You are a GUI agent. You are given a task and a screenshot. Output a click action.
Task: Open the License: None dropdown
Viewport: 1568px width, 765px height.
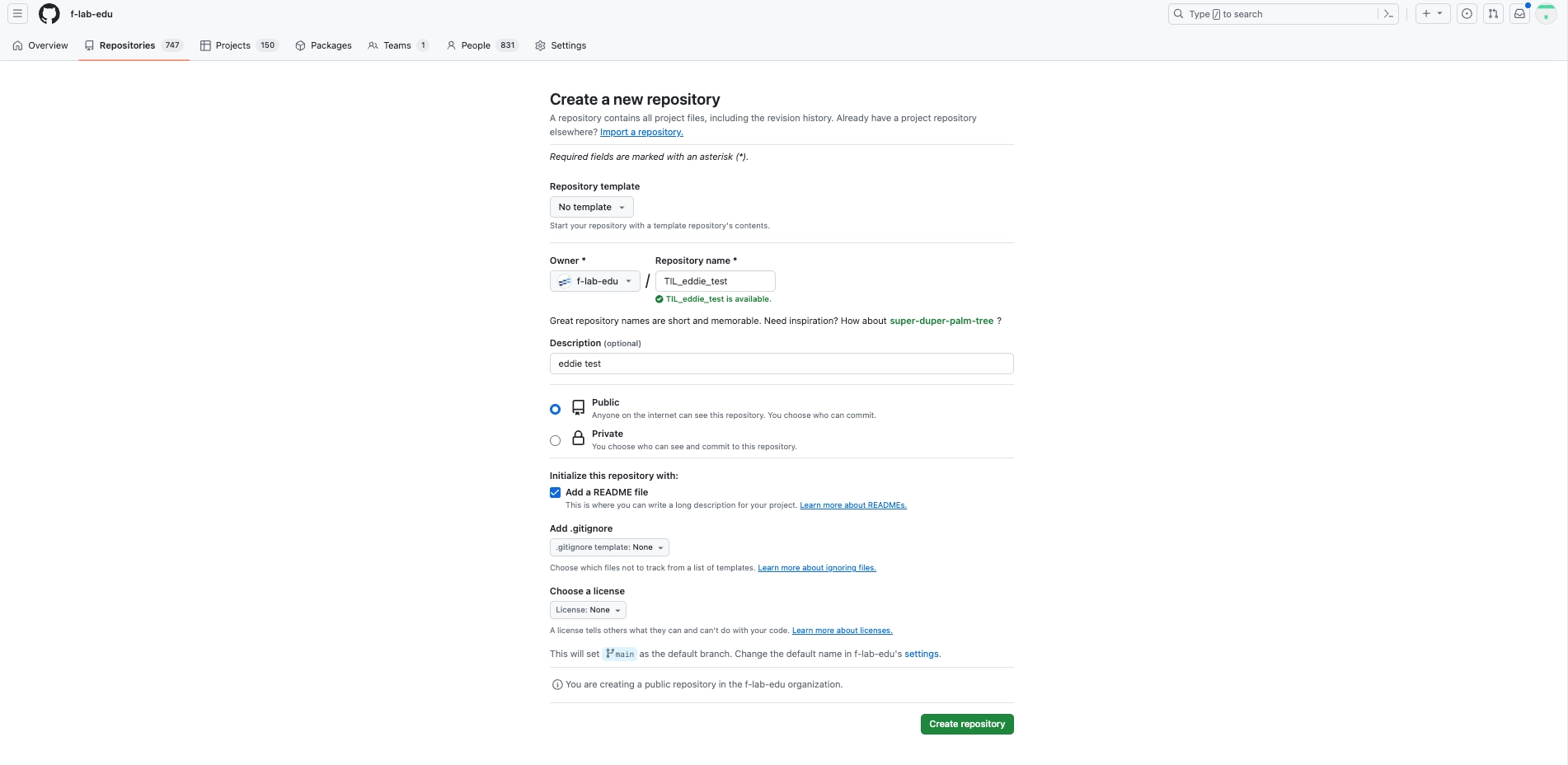(x=588, y=610)
